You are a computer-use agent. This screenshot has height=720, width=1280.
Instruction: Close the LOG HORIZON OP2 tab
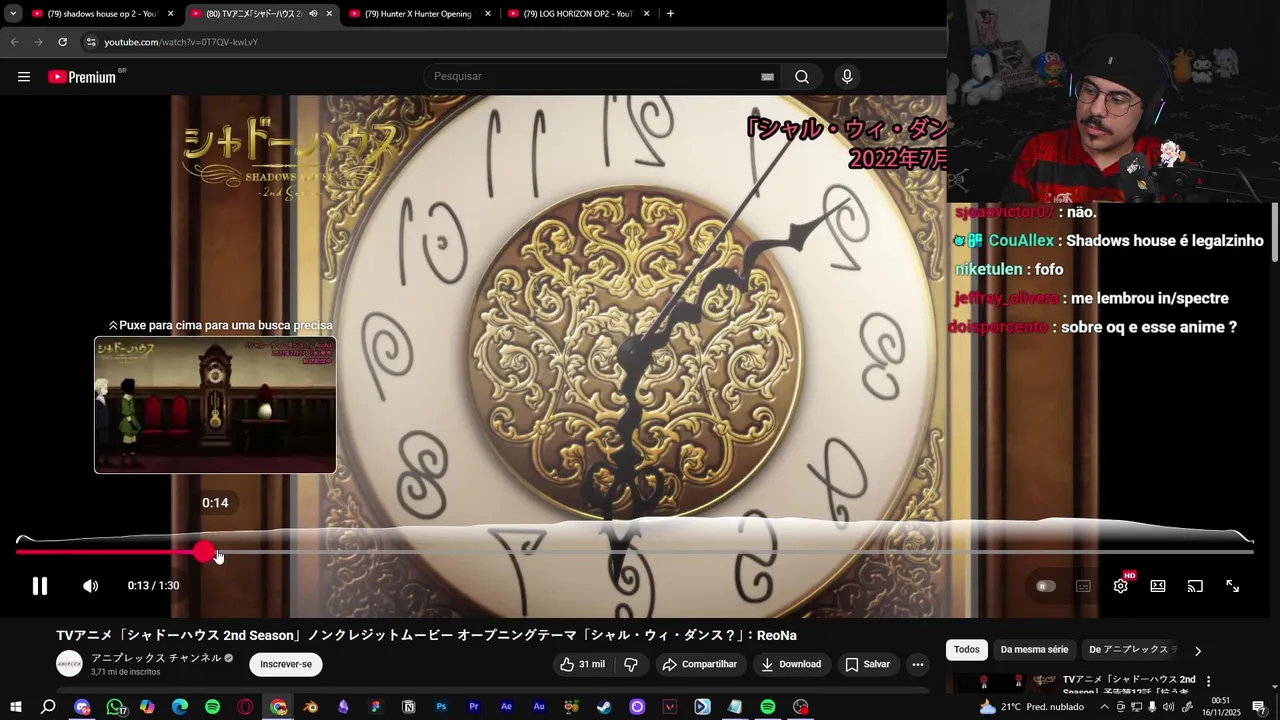[646, 14]
